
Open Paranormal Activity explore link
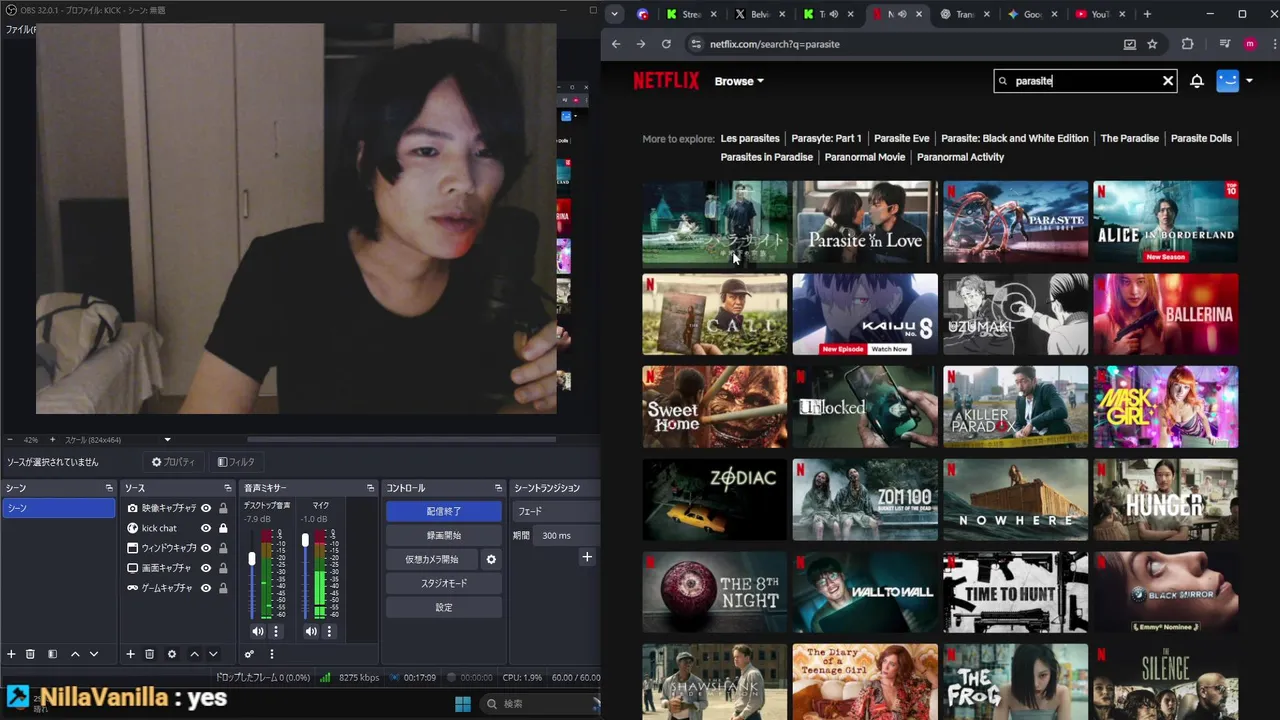(x=960, y=157)
